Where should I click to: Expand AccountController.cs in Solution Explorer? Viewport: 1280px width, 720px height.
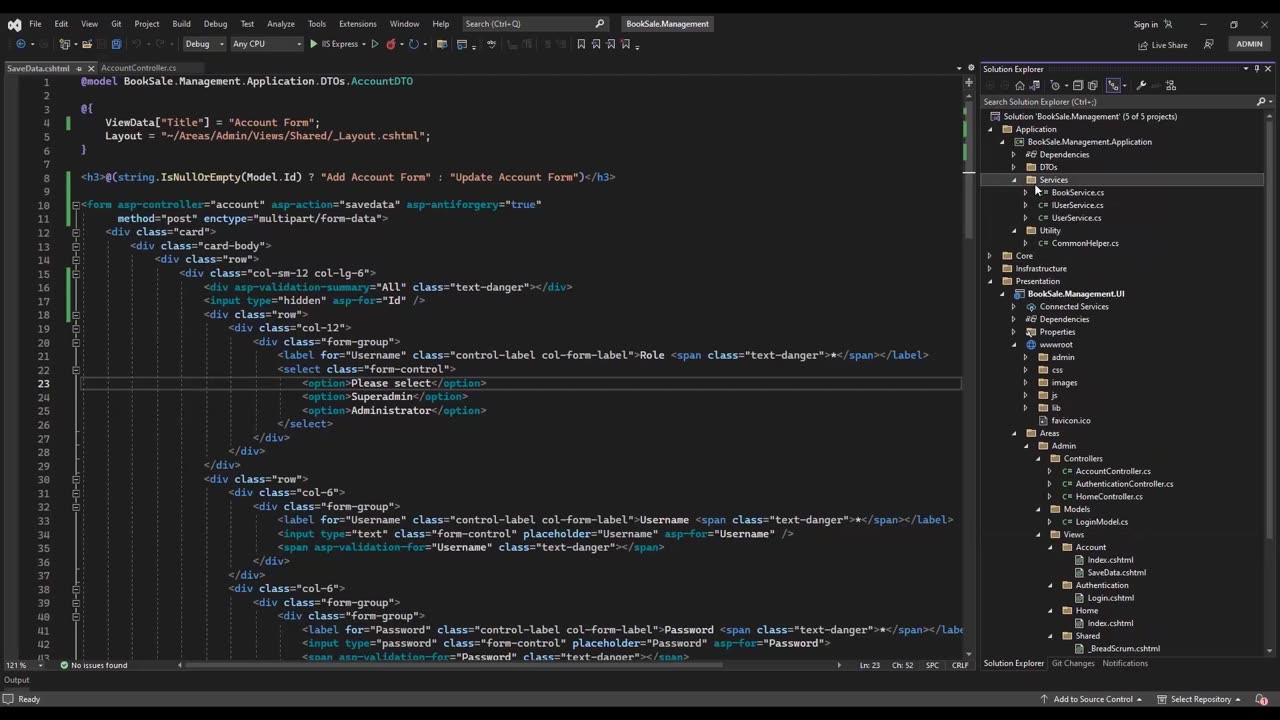pyautogui.click(x=1050, y=471)
